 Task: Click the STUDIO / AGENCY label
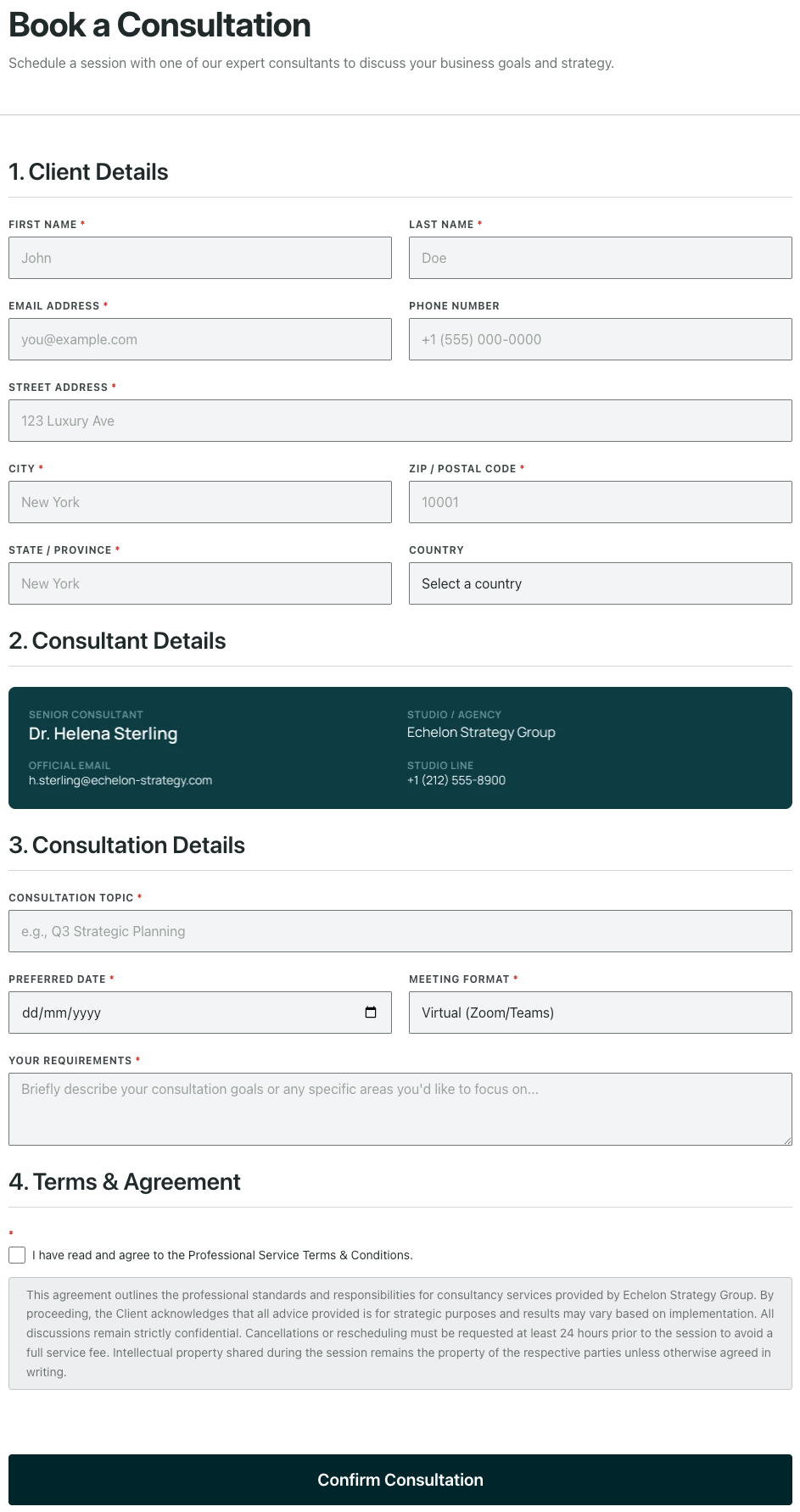coord(454,715)
